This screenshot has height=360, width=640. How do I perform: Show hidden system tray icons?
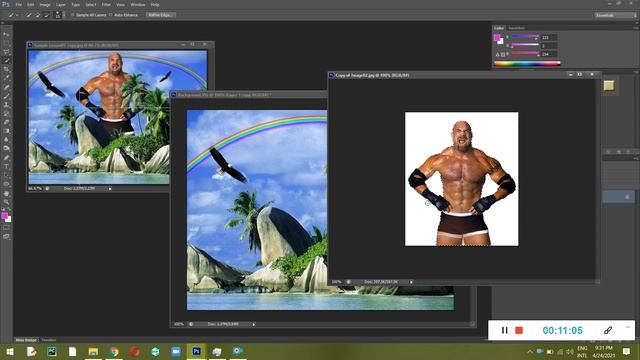coord(530,351)
